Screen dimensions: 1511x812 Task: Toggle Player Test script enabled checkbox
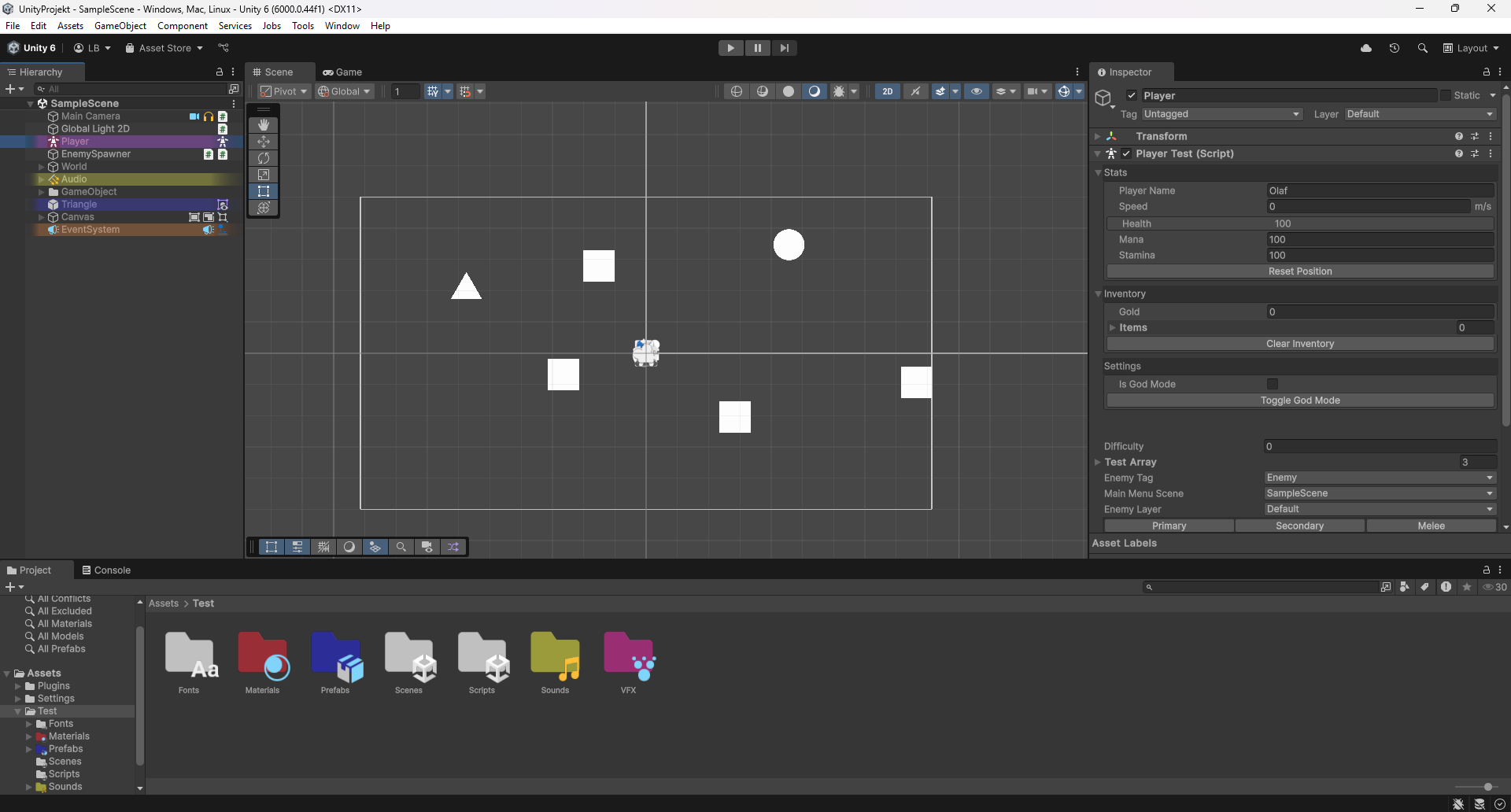[x=1126, y=153]
